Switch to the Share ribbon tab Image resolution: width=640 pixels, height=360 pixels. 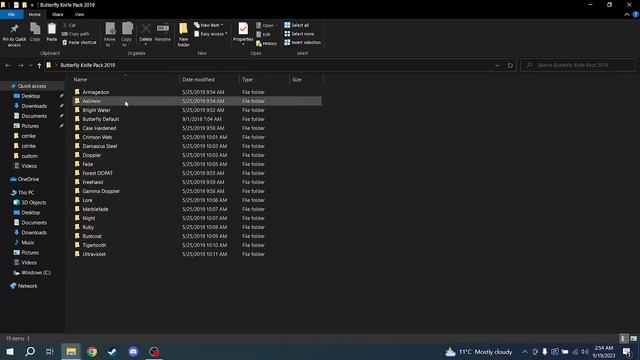point(58,14)
